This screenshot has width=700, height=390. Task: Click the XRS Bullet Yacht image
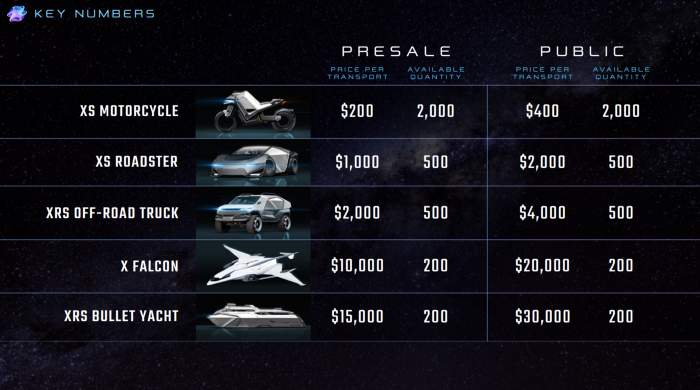(253, 317)
